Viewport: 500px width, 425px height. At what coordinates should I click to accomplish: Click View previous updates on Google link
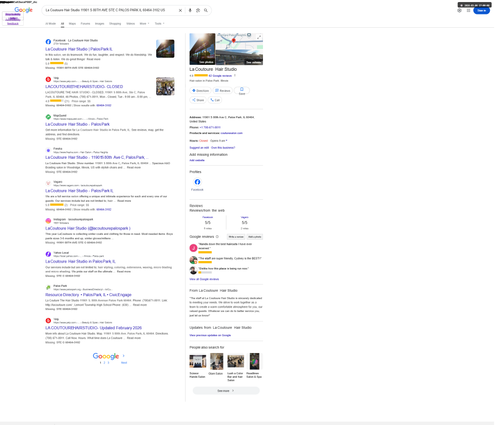(x=210, y=335)
